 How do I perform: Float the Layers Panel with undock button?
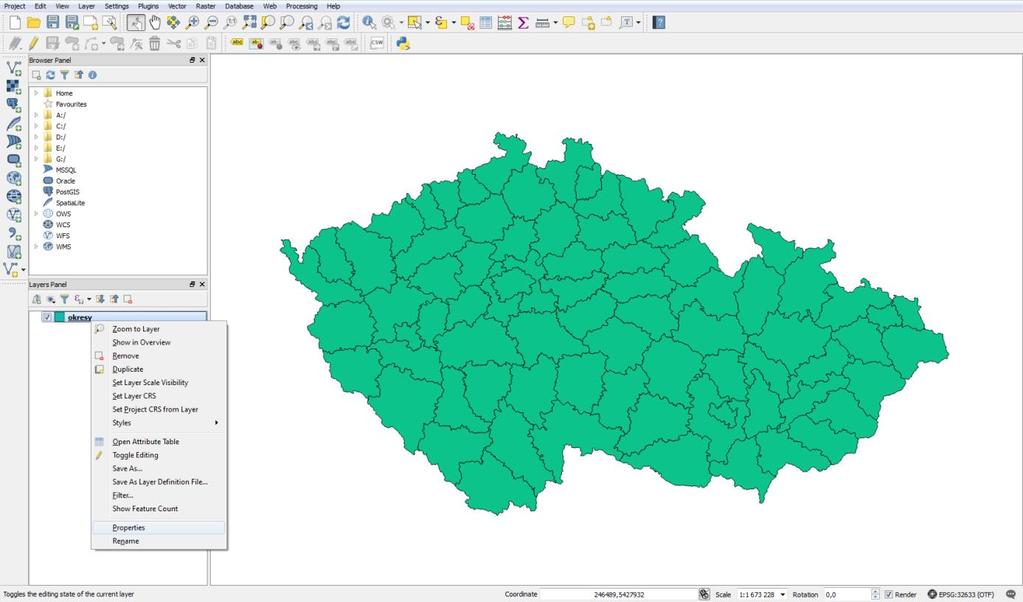[x=192, y=284]
